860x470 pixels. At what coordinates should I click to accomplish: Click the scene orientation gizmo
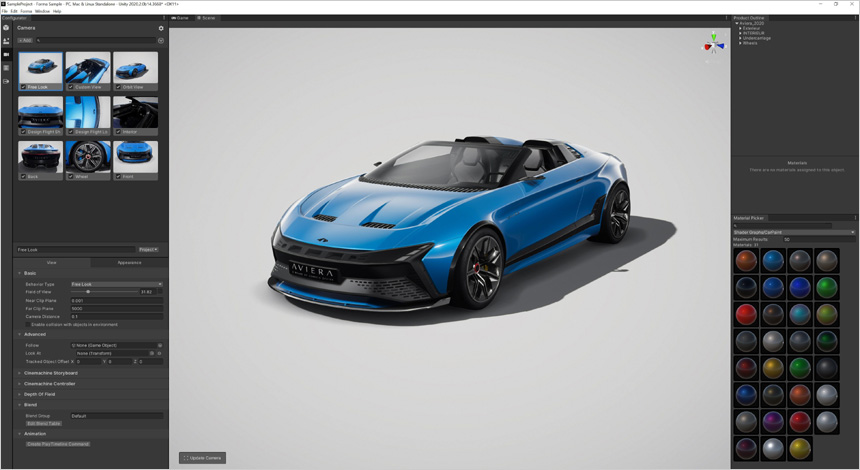coord(713,45)
